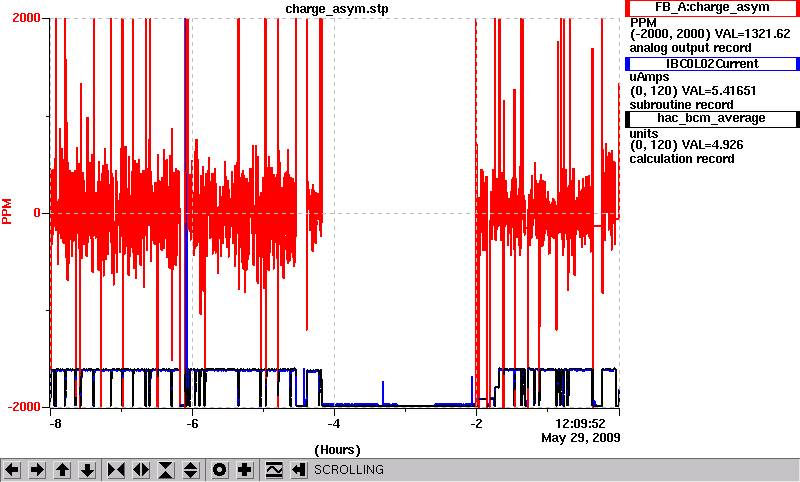The image size is (800, 482).
Task: Click the plus cross icon in the toolbar
Action: [244, 470]
